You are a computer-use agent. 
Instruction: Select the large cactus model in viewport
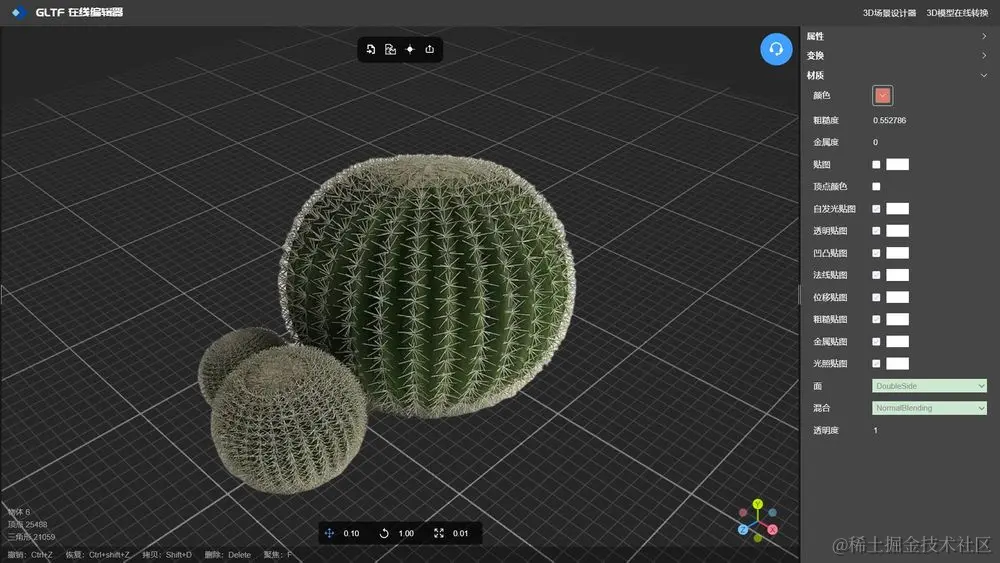(x=429, y=284)
